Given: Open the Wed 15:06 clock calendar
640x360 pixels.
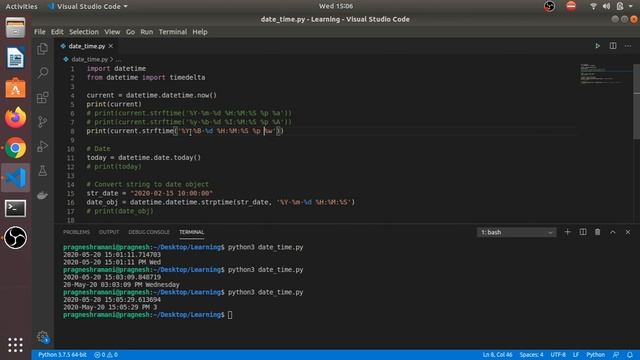Looking at the screenshot, I should (x=336, y=6).
